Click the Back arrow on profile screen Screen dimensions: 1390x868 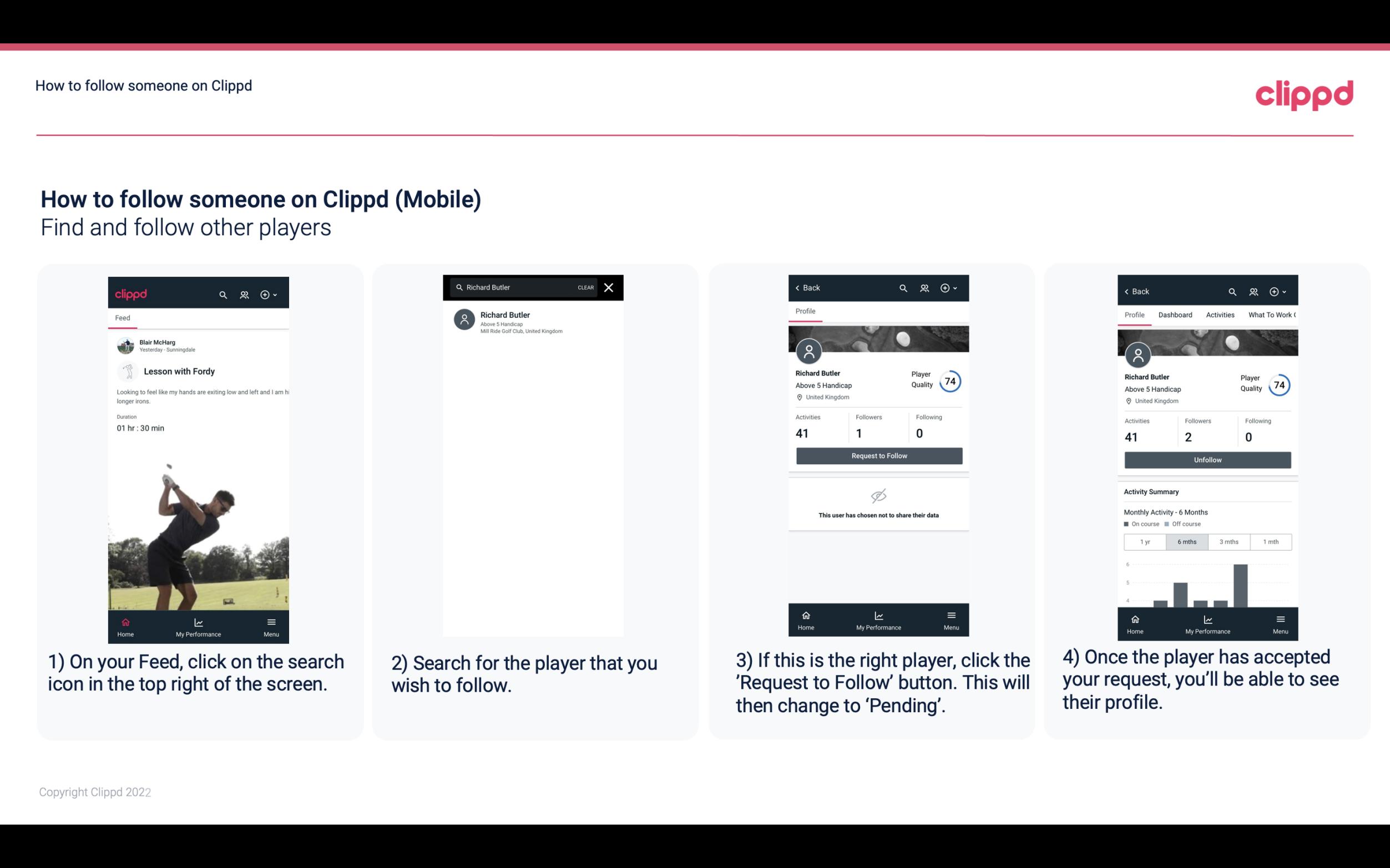click(x=800, y=287)
